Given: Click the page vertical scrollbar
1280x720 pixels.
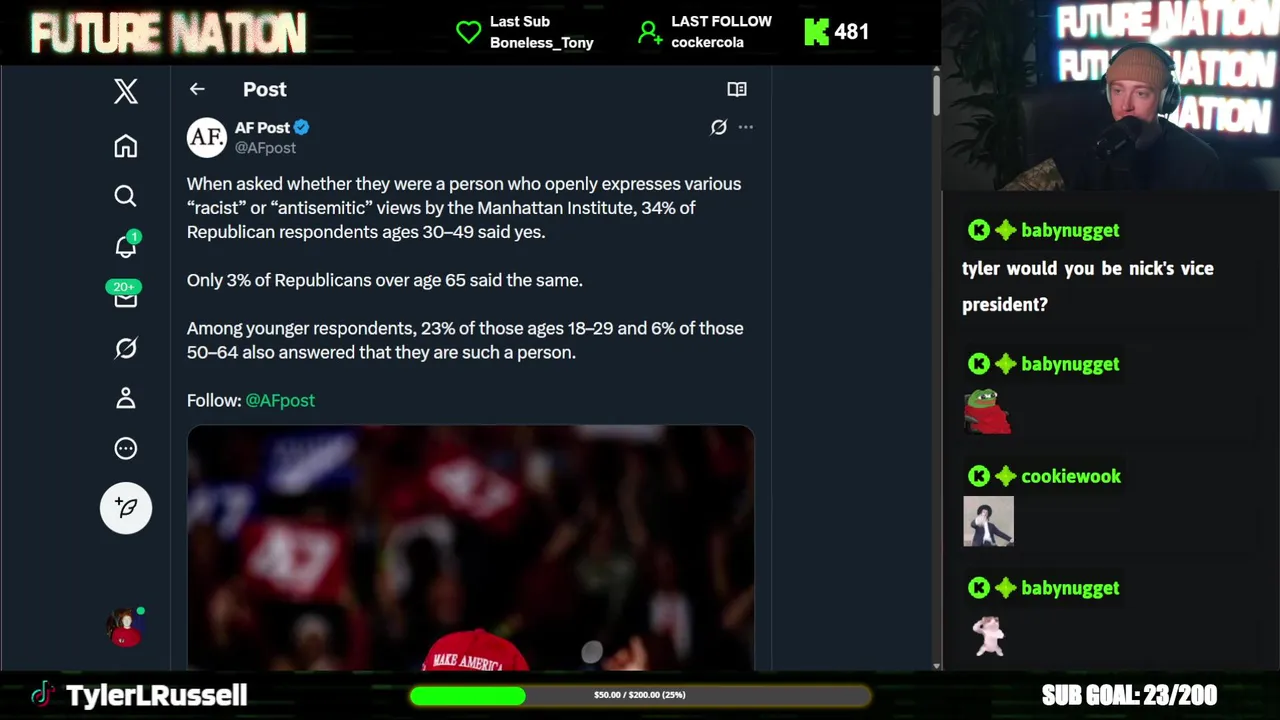Looking at the screenshot, I should 936,368.
